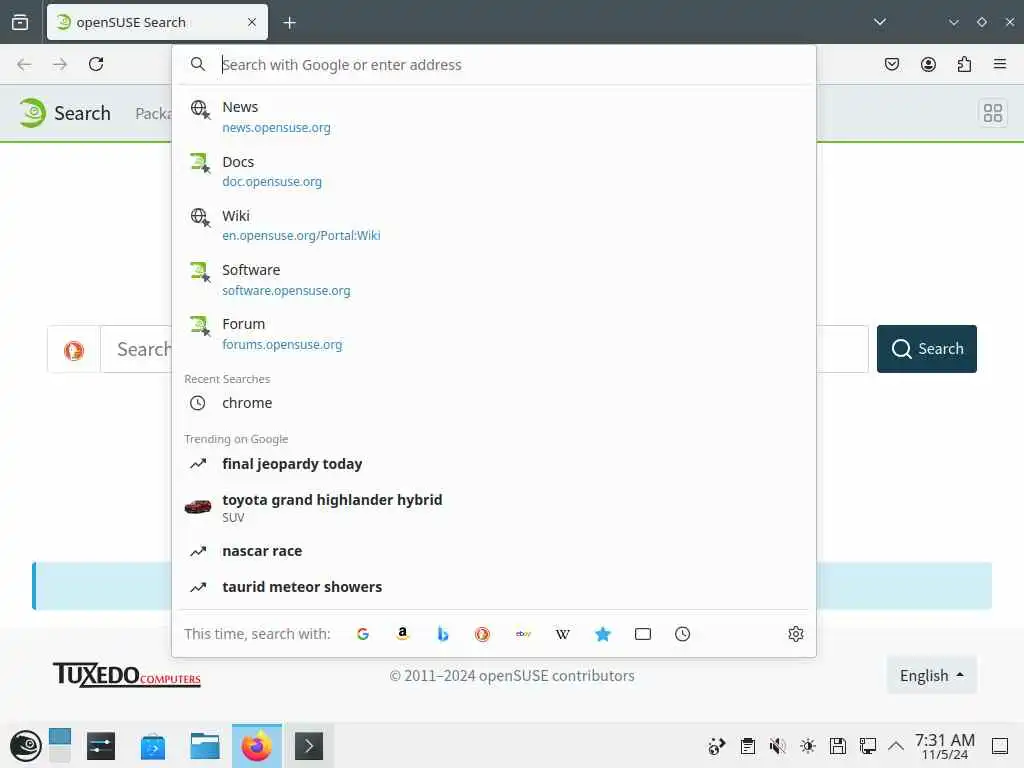Go forward to next page

pos(60,64)
